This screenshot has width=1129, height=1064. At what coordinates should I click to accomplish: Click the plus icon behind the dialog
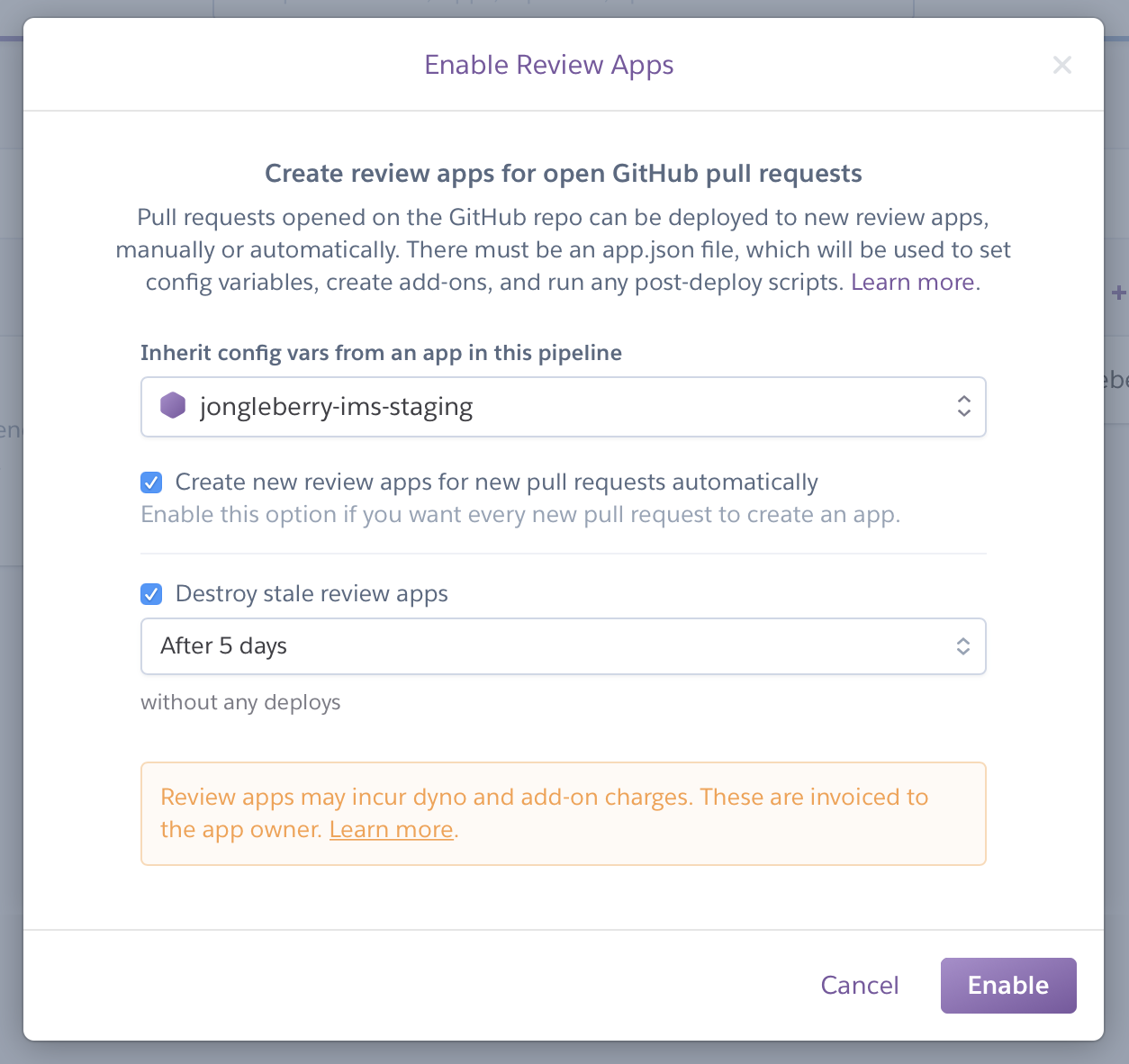[1118, 293]
